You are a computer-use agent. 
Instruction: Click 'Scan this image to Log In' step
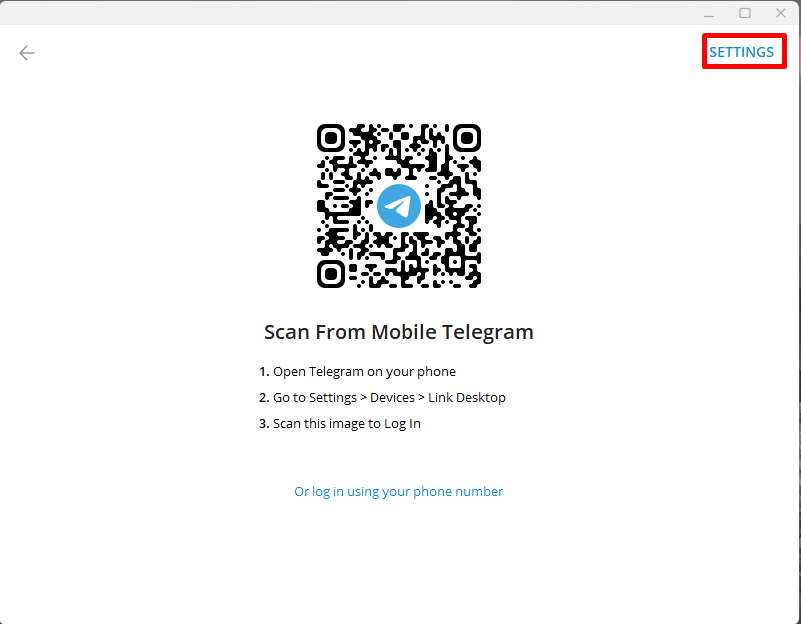(340, 423)
